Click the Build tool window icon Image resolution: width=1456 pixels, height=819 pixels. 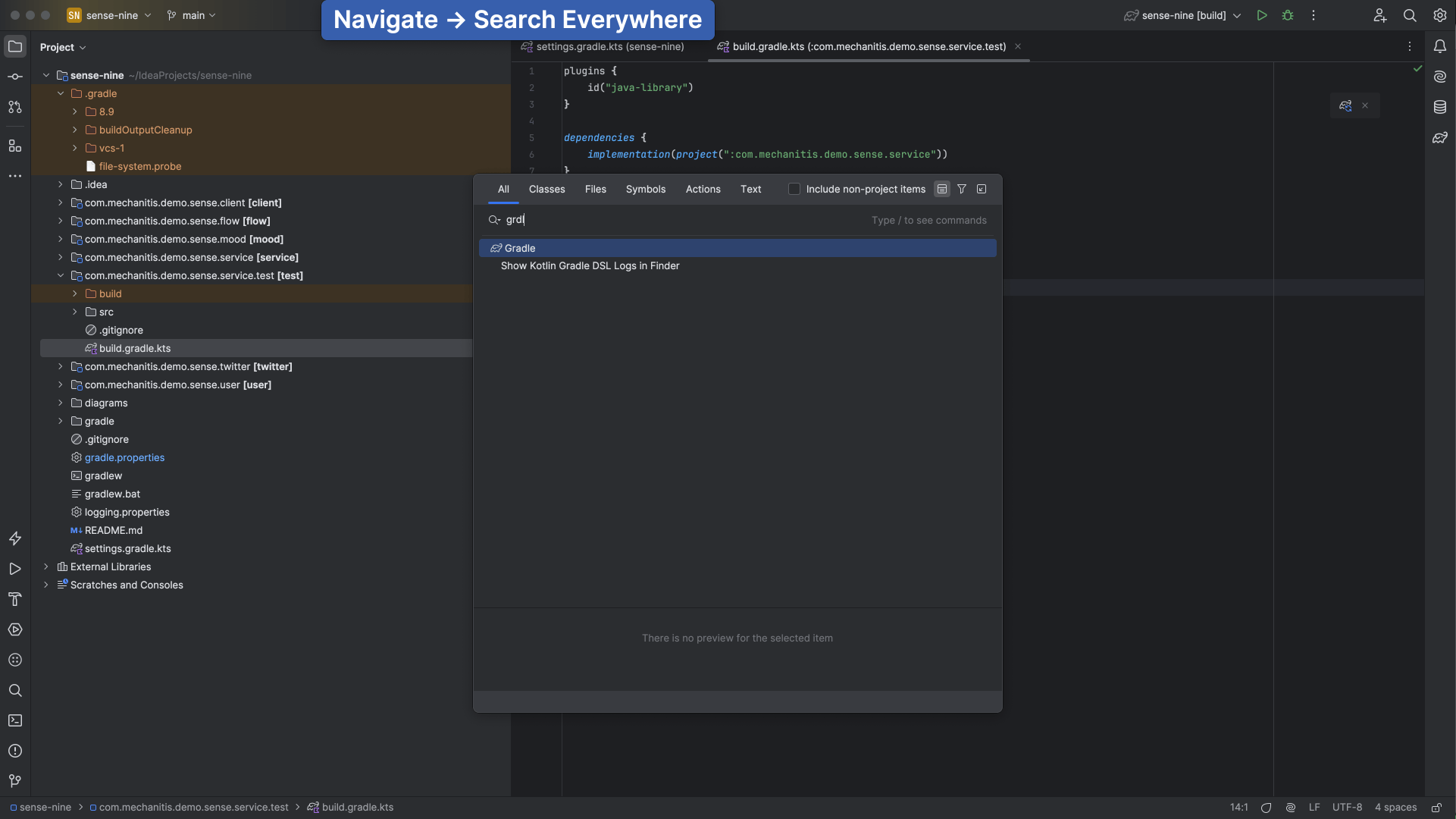[14, 600]
